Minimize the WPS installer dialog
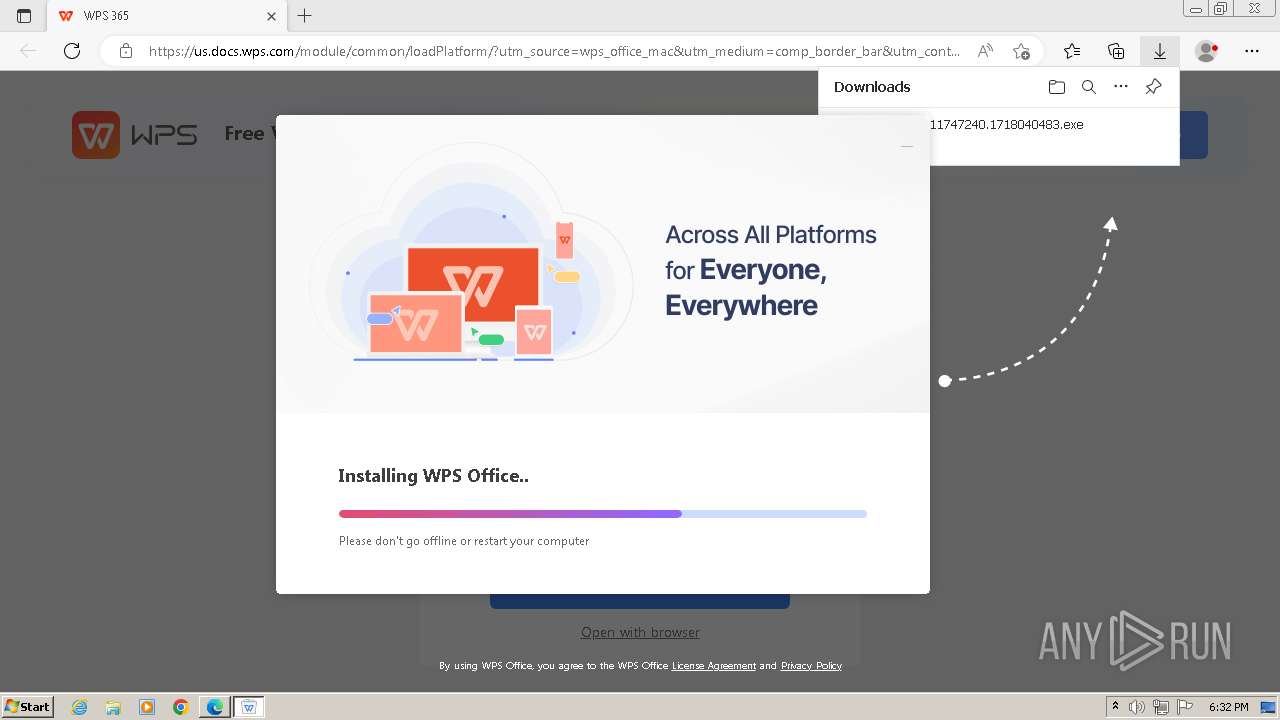Viewport: 1280px width, 720px height. tap(907, 146)
